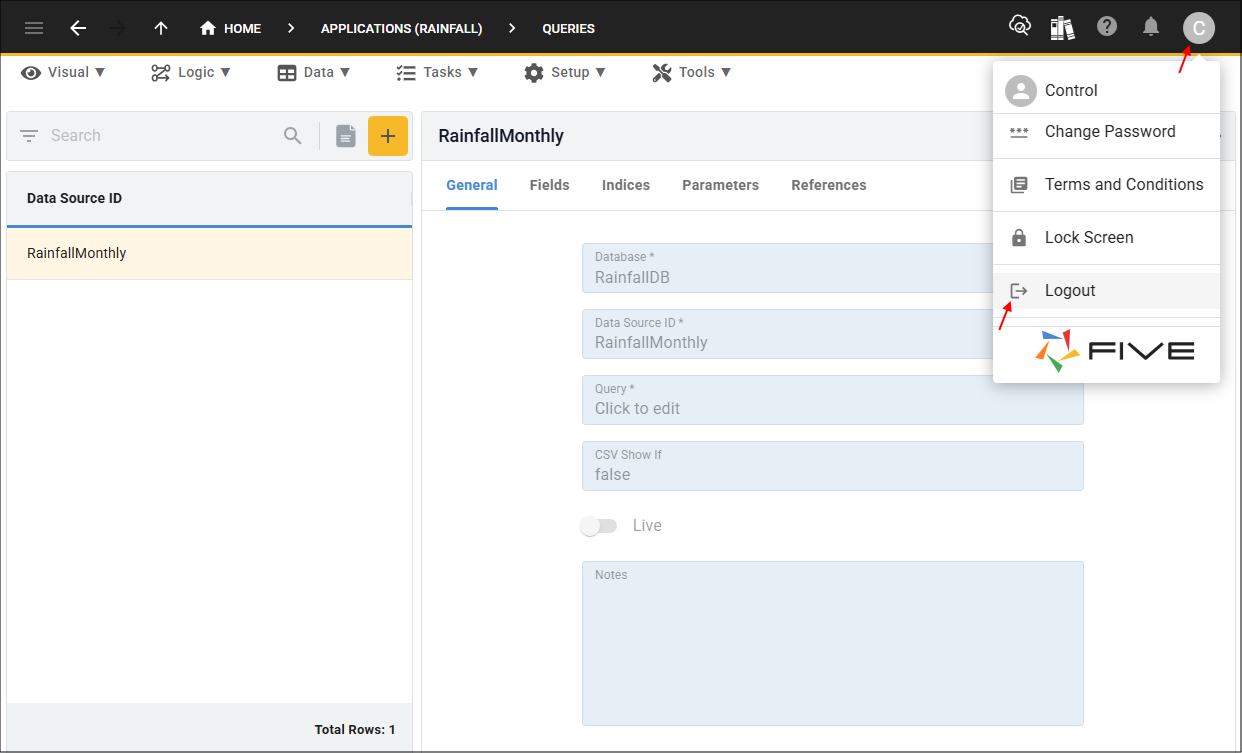The width and height of the screenshot is (1242, 753).
Task: Click the user avatar C icon
Action: pos(1198,28)
